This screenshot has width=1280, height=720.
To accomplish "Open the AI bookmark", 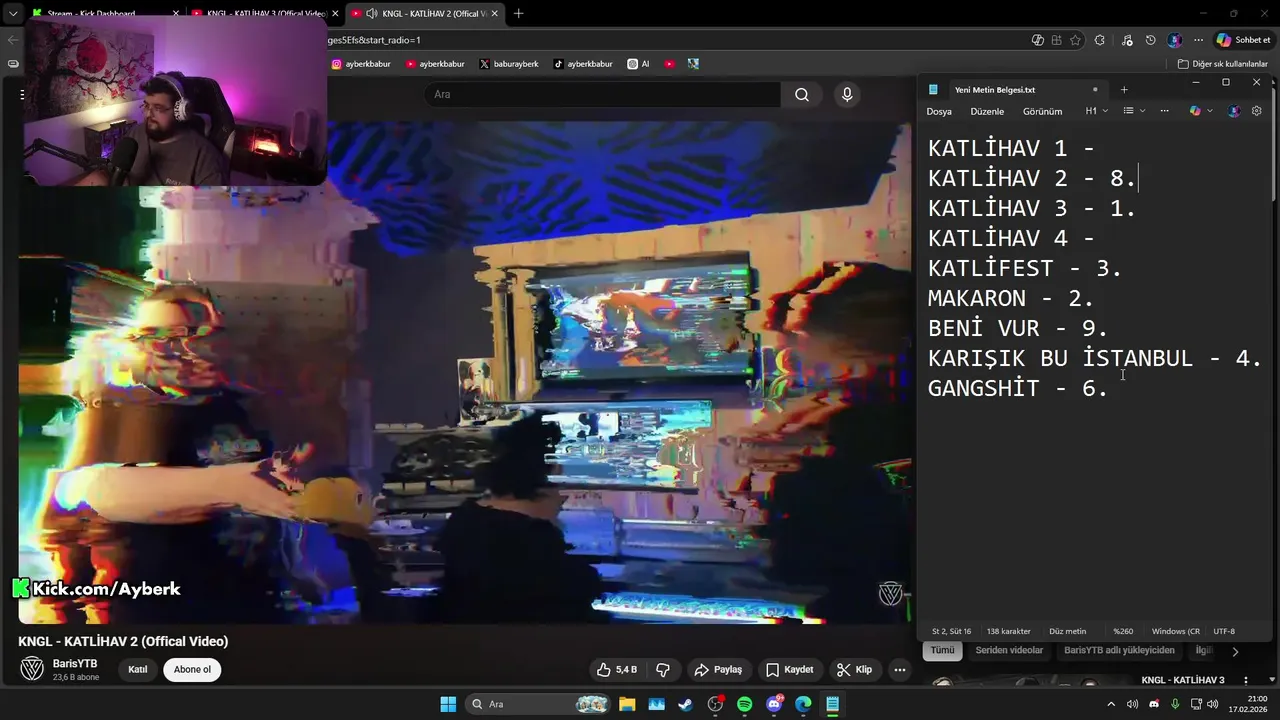I will [638, 64].
